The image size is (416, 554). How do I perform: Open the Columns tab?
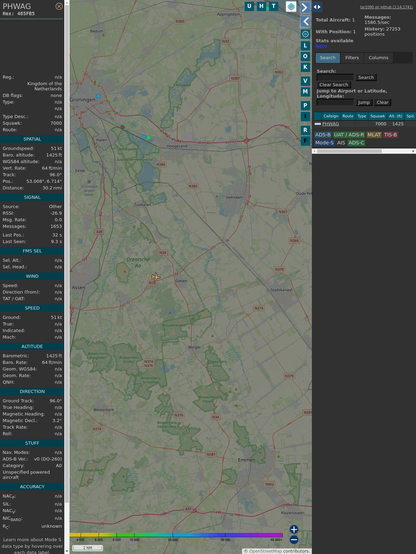click(379, 58)
